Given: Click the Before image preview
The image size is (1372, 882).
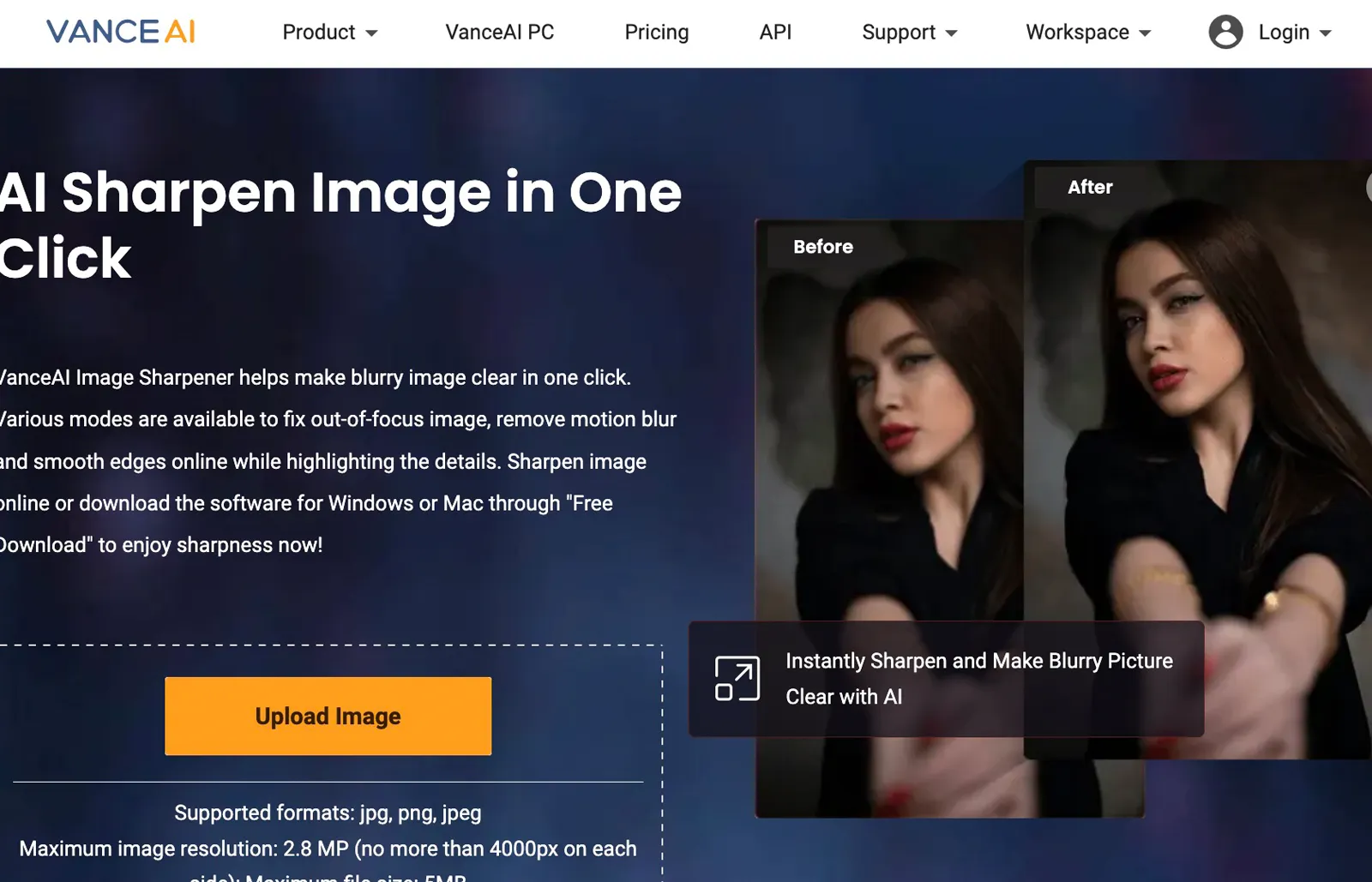Looking at the screenshot, I should click(890, 519).
